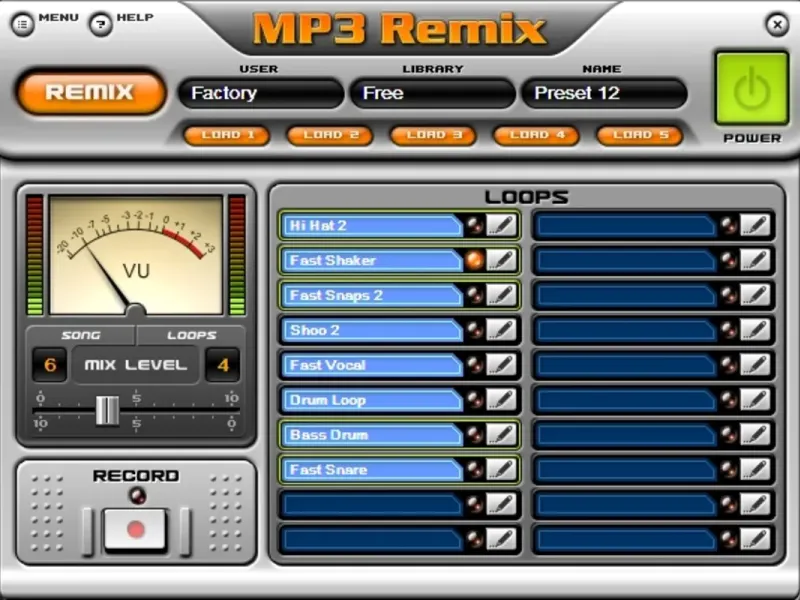
Task: Click the loops level value 4
Action: click(222, 365)
